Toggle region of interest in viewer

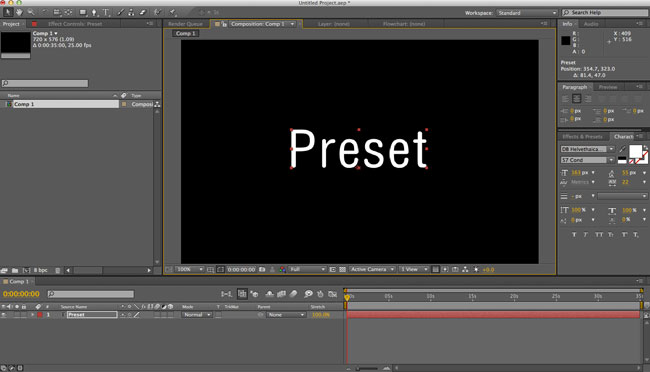click(x=332, y=270)
